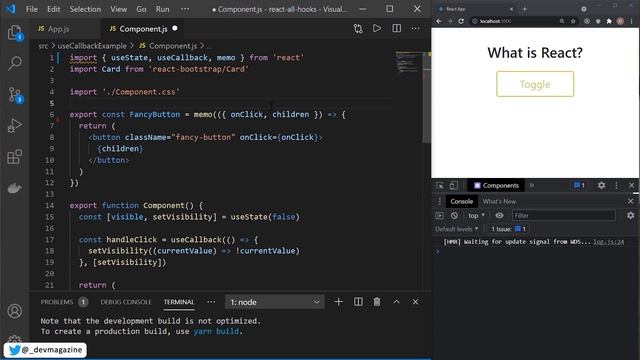
Task: Open a new browser tab with plus
Action: click(525, 9)
